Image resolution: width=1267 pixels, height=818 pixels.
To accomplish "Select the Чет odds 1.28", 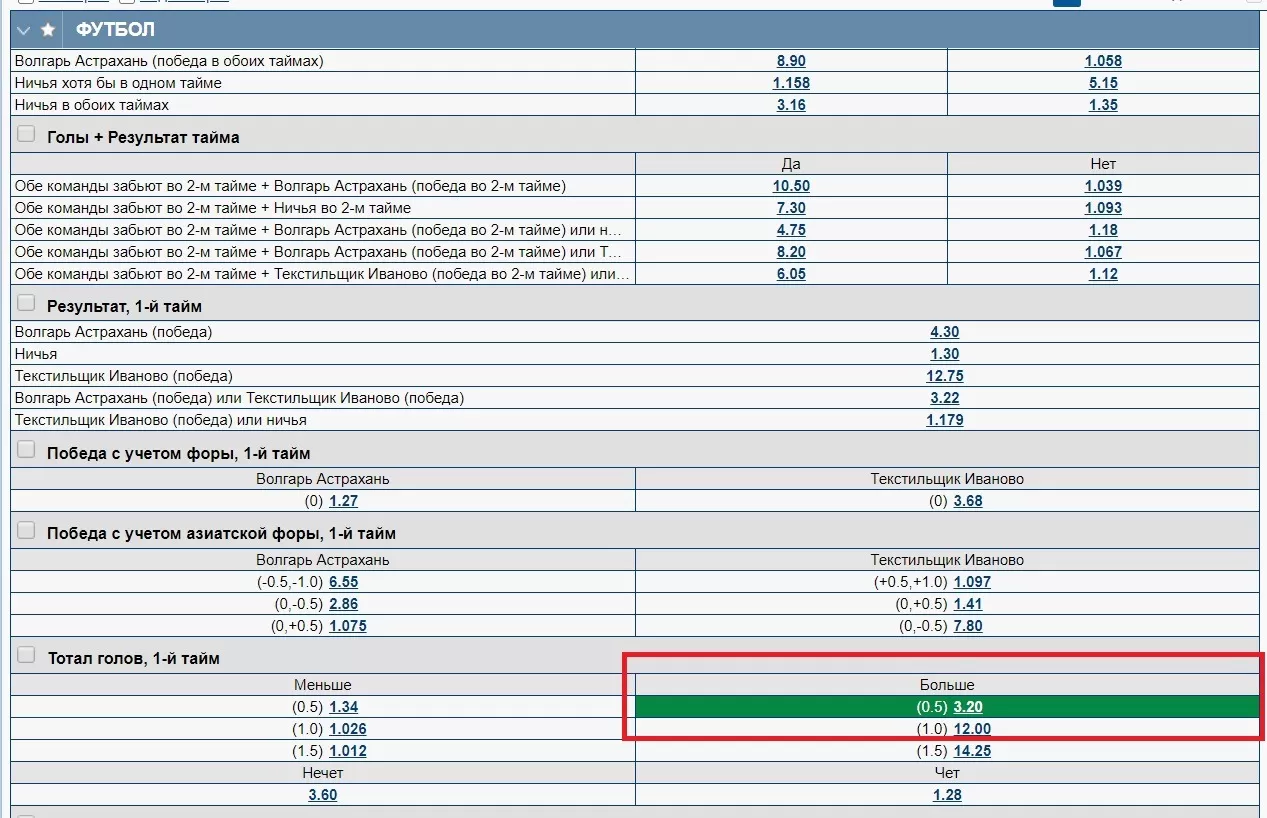I will (x=945, y=795).
